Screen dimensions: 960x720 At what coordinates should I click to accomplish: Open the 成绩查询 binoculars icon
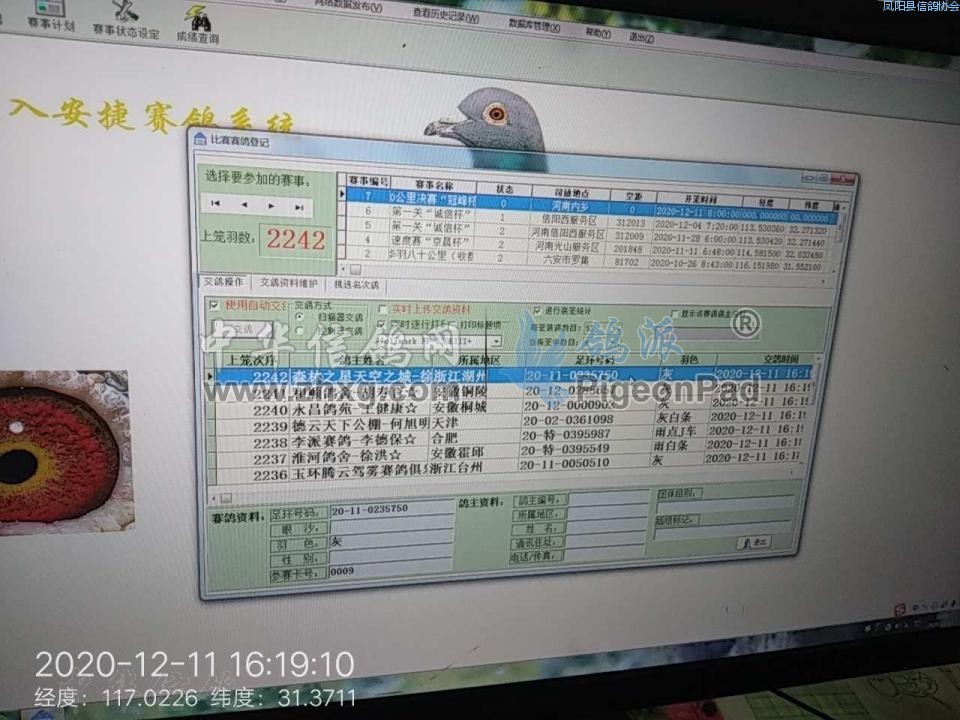click(x=198, y=26)
